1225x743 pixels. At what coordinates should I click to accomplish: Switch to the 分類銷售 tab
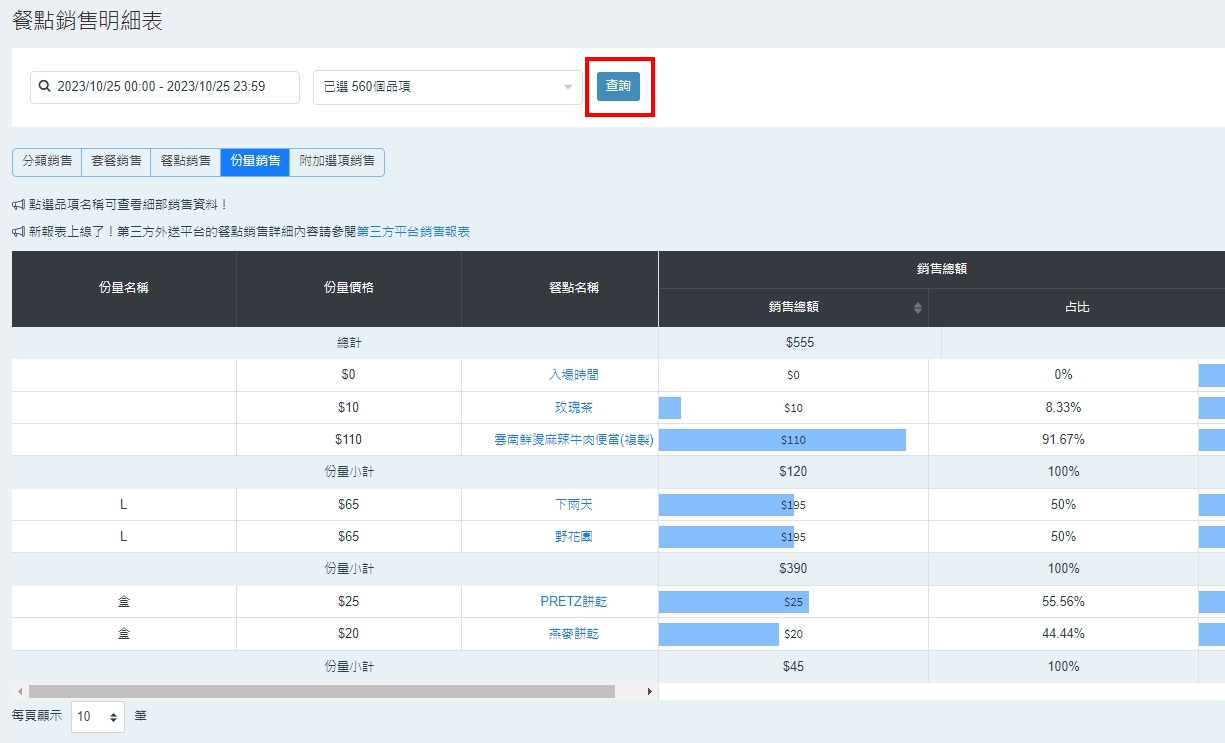(47, 162)
